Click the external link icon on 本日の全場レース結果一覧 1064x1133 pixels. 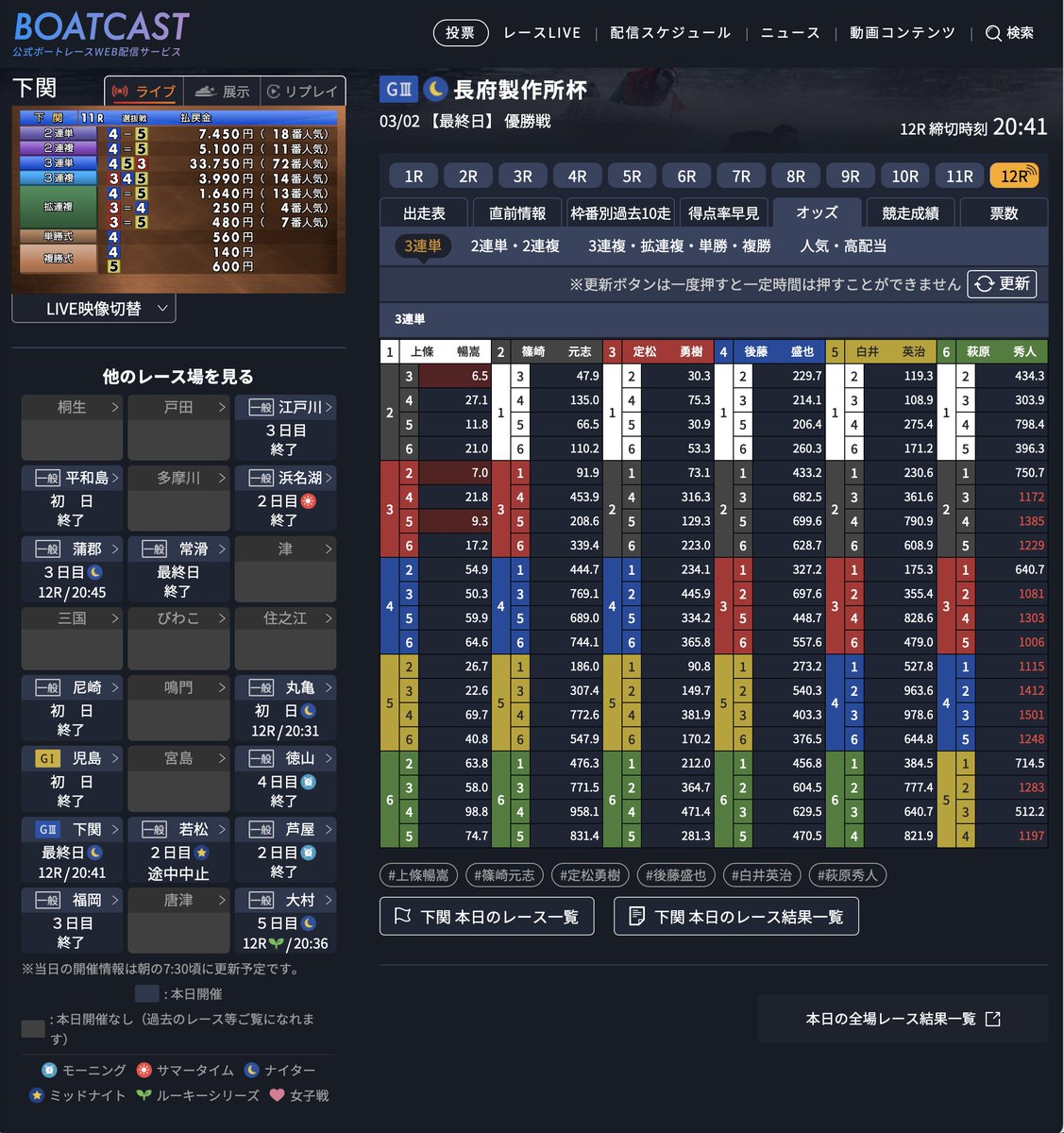click(x=991, y=1018)
